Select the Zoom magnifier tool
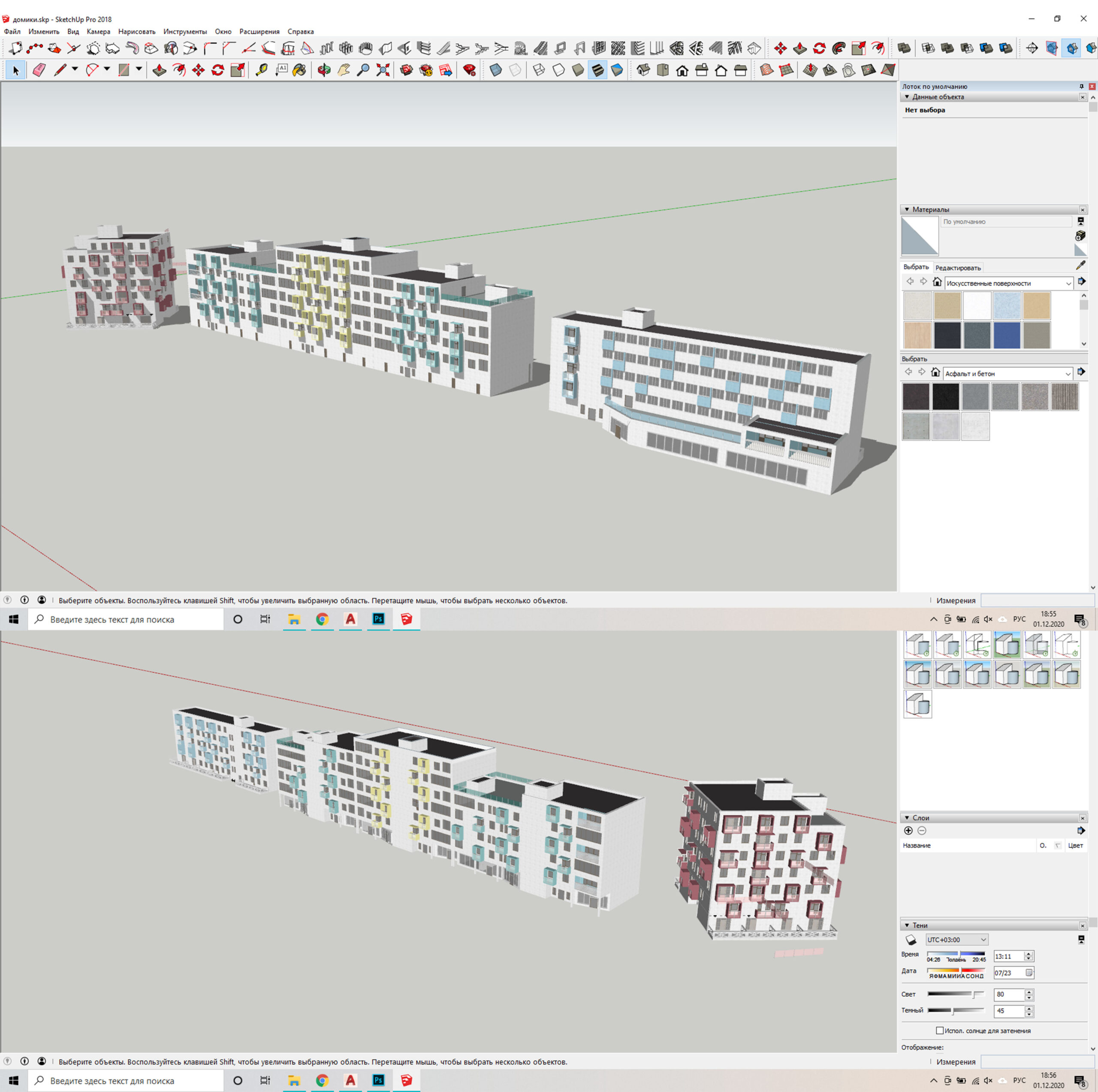 pyautogui.click(x=362, y=70)
